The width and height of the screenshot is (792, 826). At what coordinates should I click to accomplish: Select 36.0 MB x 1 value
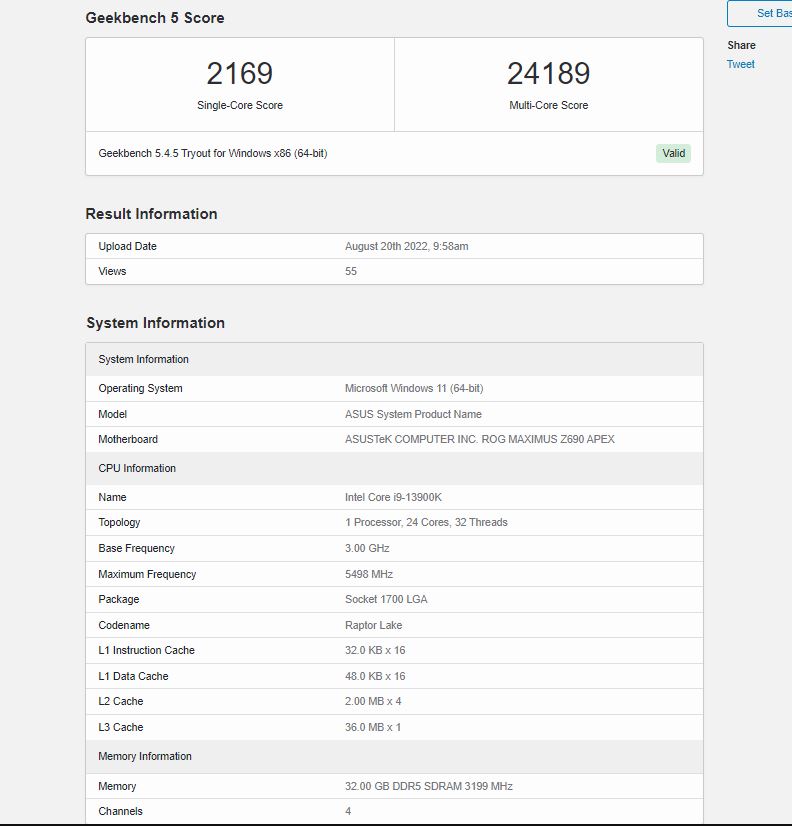[x=373, y=727]
